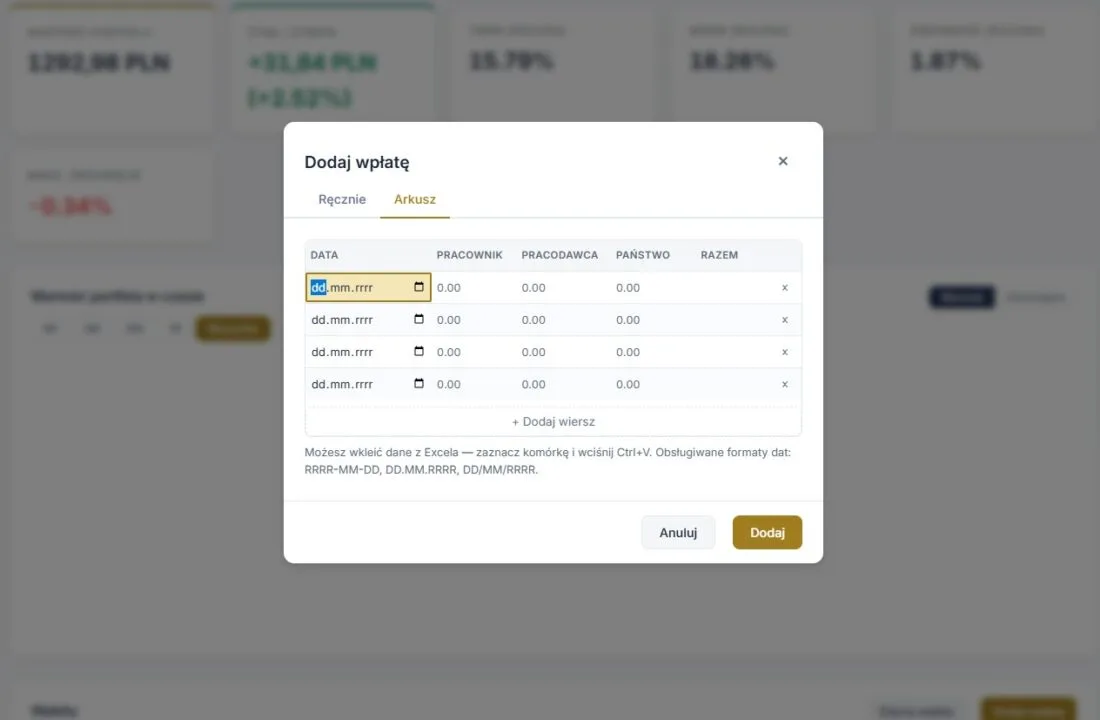Close the Dodaj wpłatę dialog

[783, 161]
